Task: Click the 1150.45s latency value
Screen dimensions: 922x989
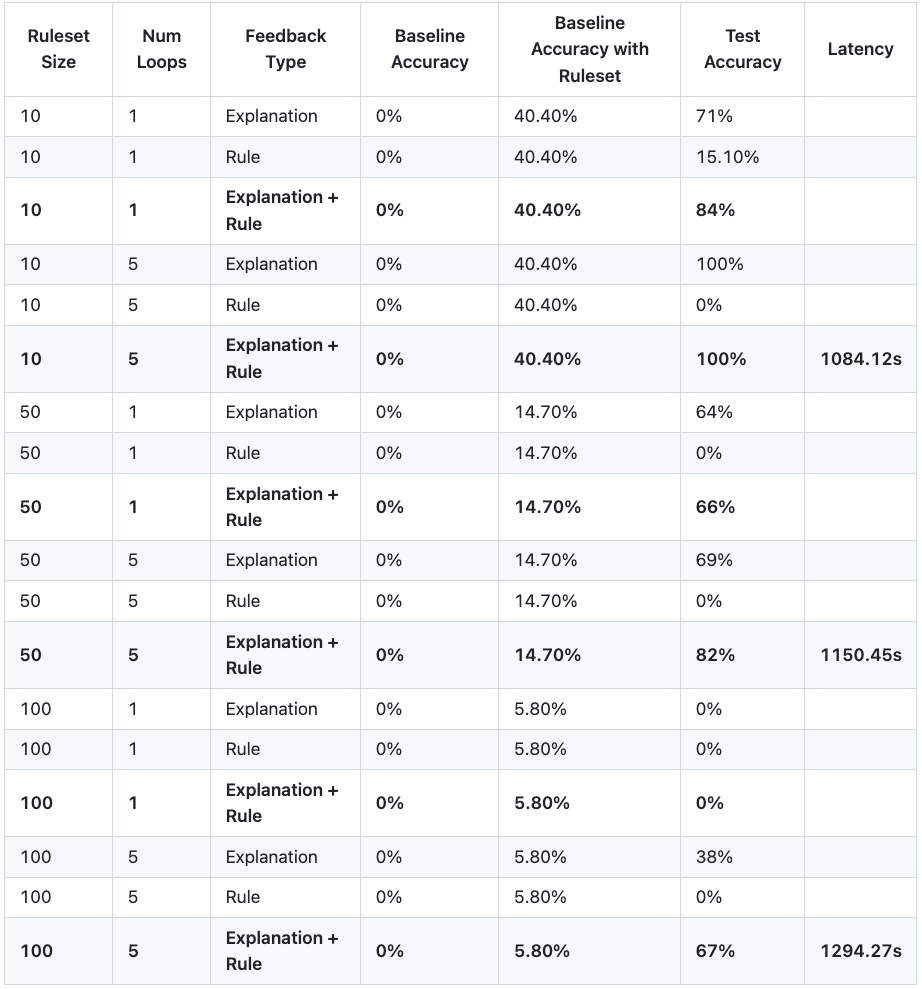Action: [x=861, y=655]
